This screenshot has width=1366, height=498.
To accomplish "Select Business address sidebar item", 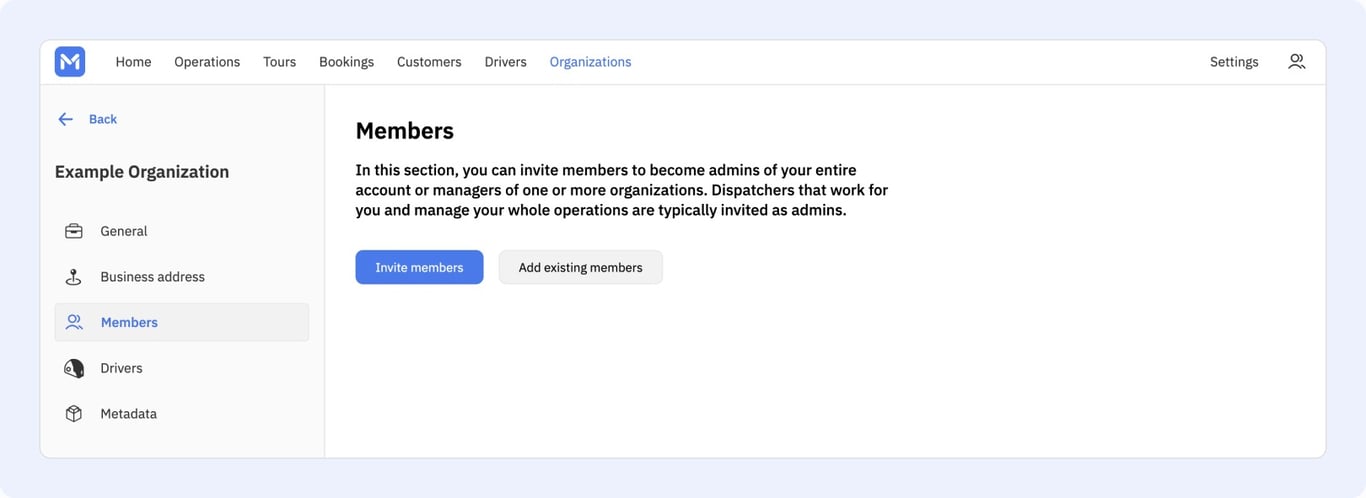I will (x=182, y=277).
